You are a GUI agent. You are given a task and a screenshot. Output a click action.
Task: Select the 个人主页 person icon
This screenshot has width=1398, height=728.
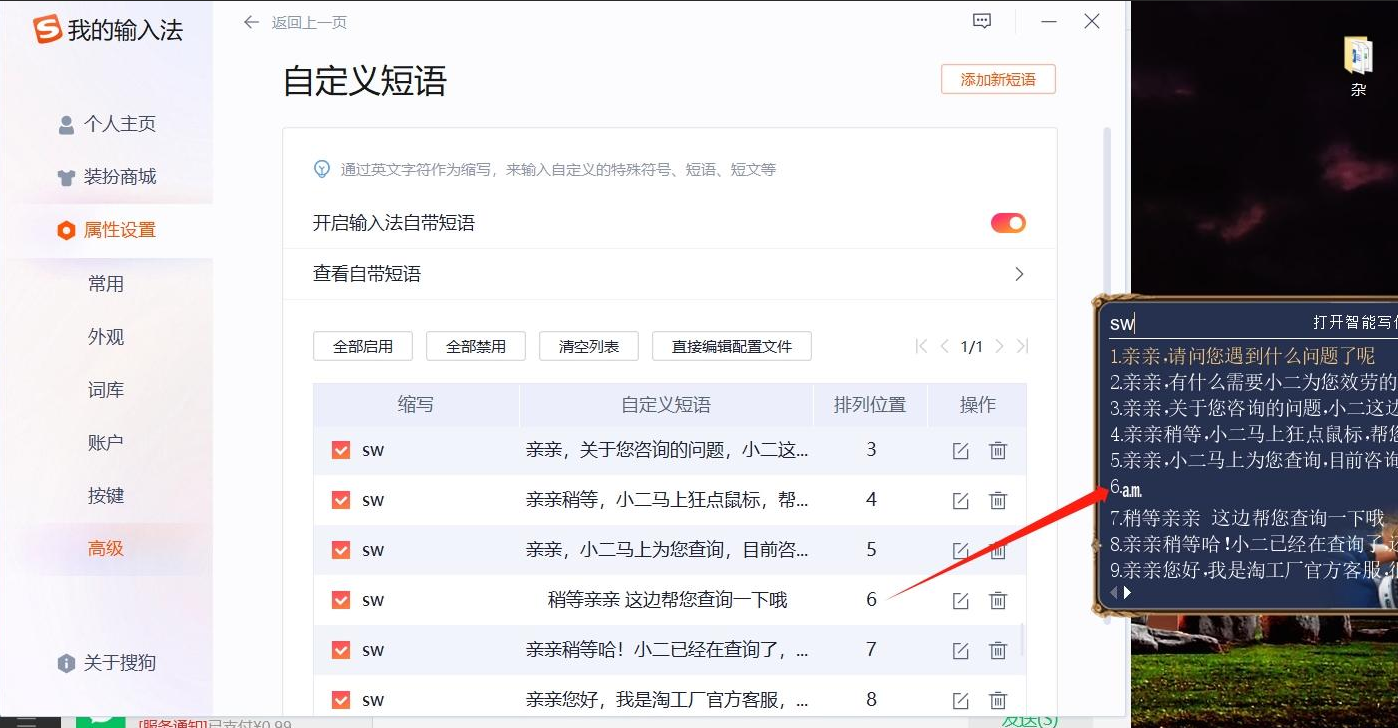[64, 124]
